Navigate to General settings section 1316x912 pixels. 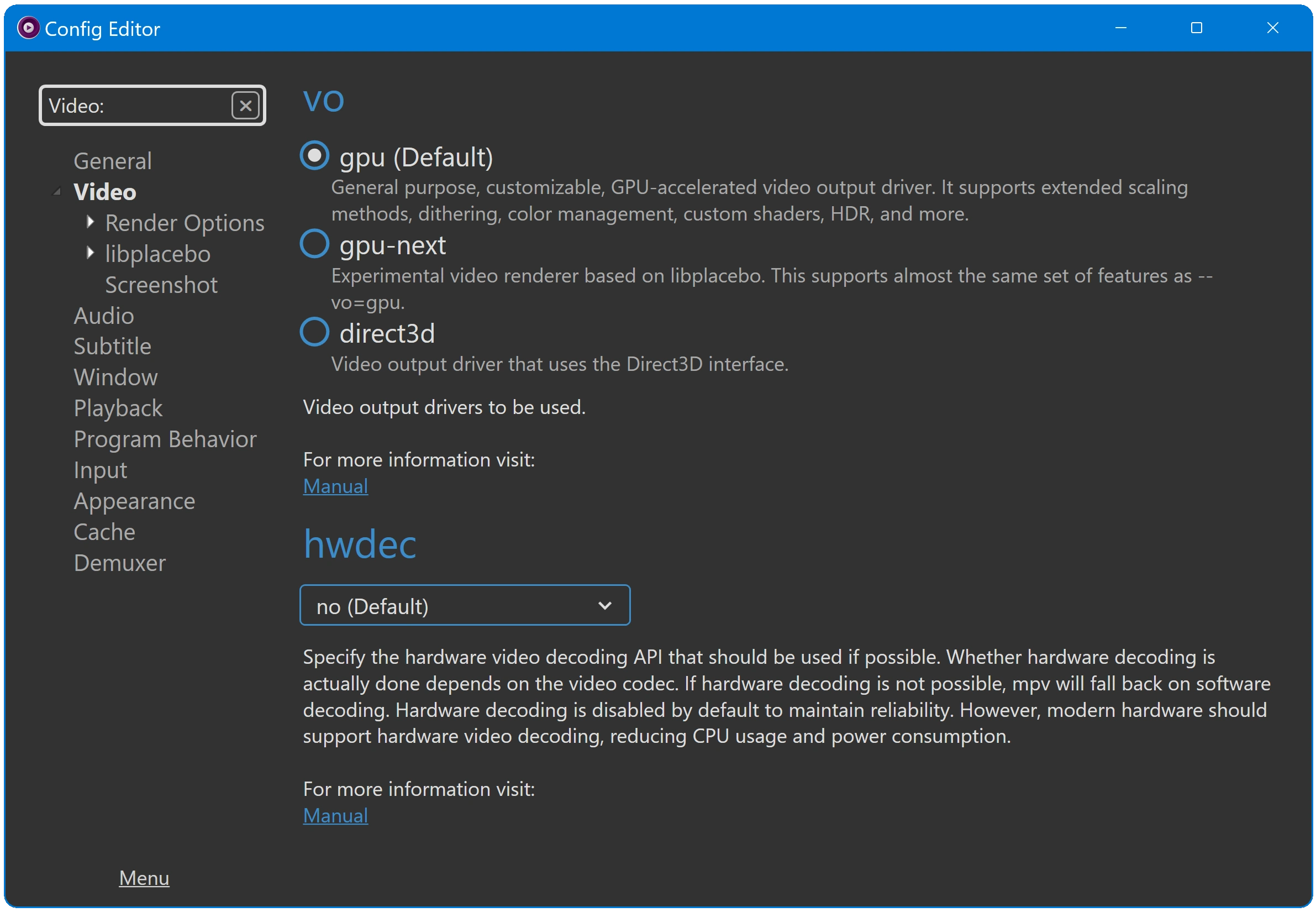[112, 161]
